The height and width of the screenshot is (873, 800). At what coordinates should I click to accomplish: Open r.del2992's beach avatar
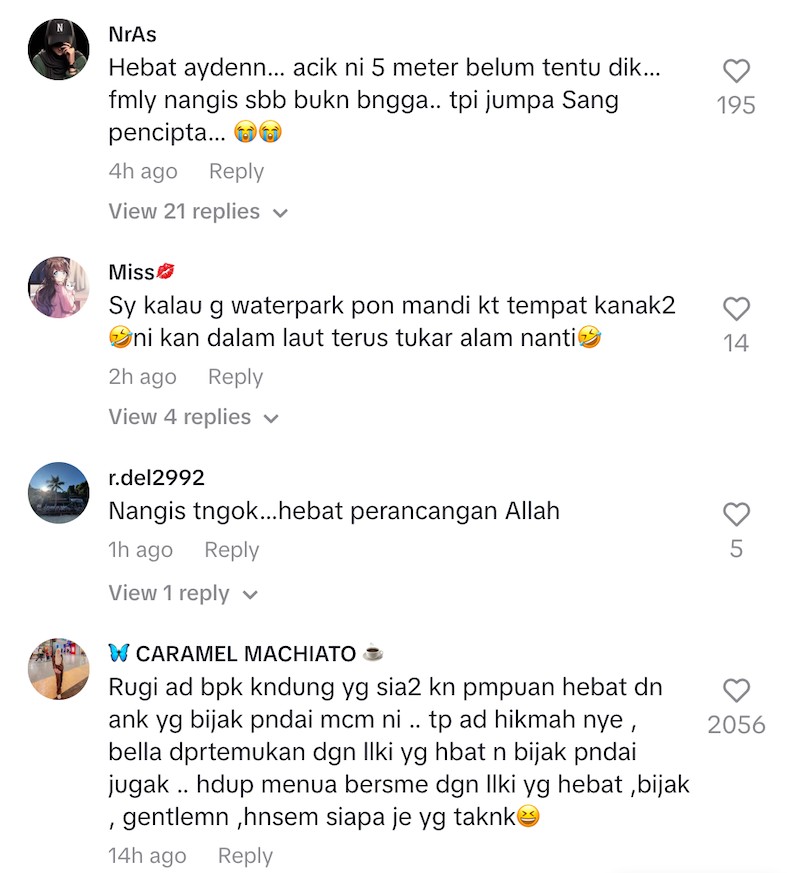point(58,493)
